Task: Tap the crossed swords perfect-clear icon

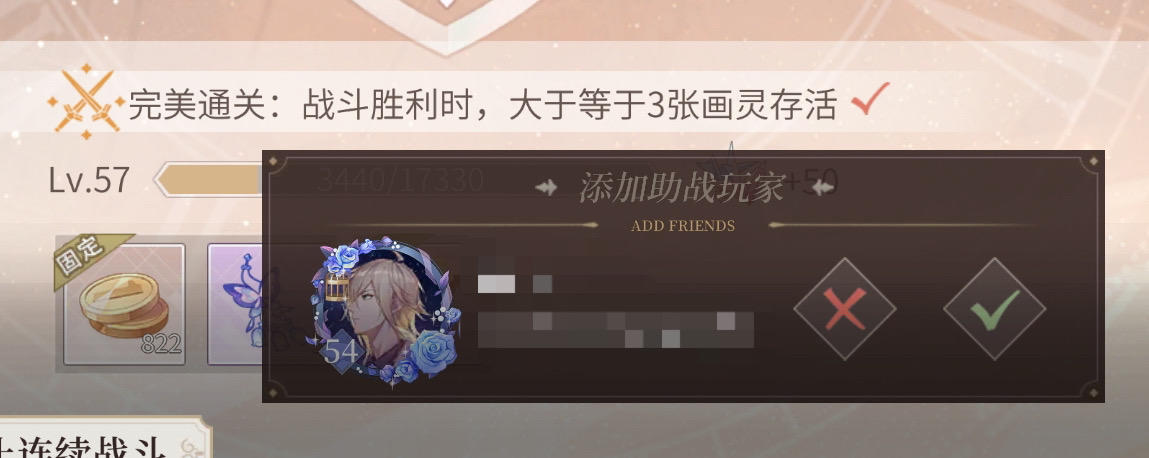Action: pos(86,102)
